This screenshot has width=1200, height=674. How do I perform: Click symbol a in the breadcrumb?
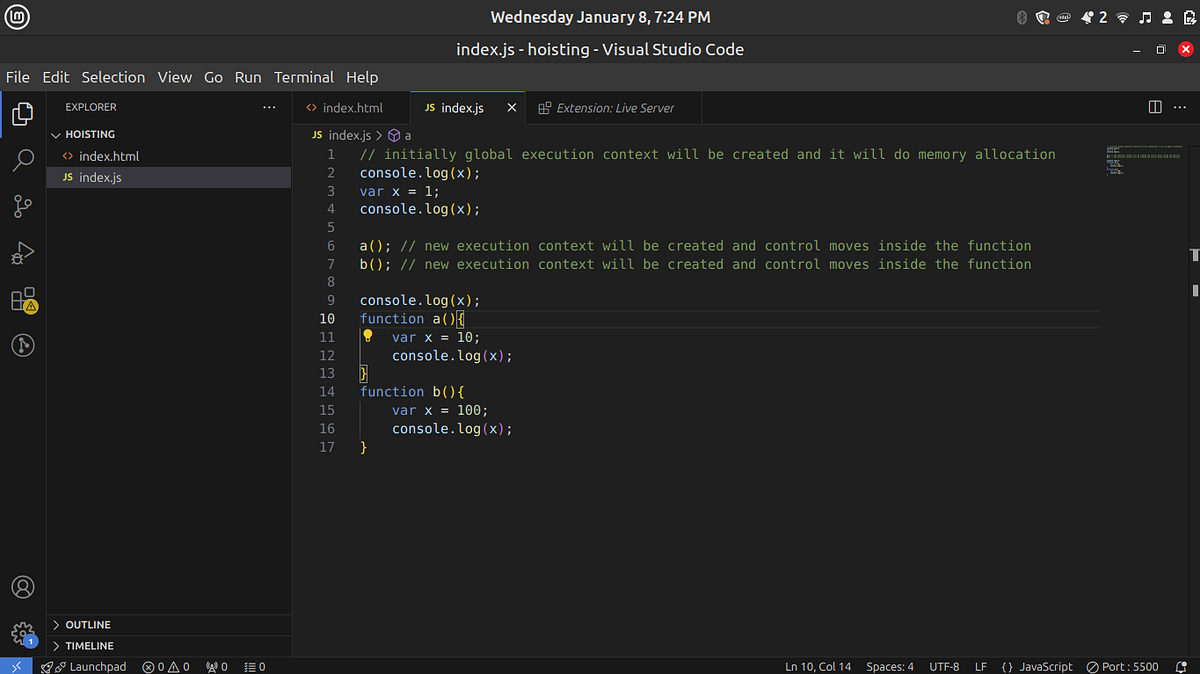coord(400,135)
